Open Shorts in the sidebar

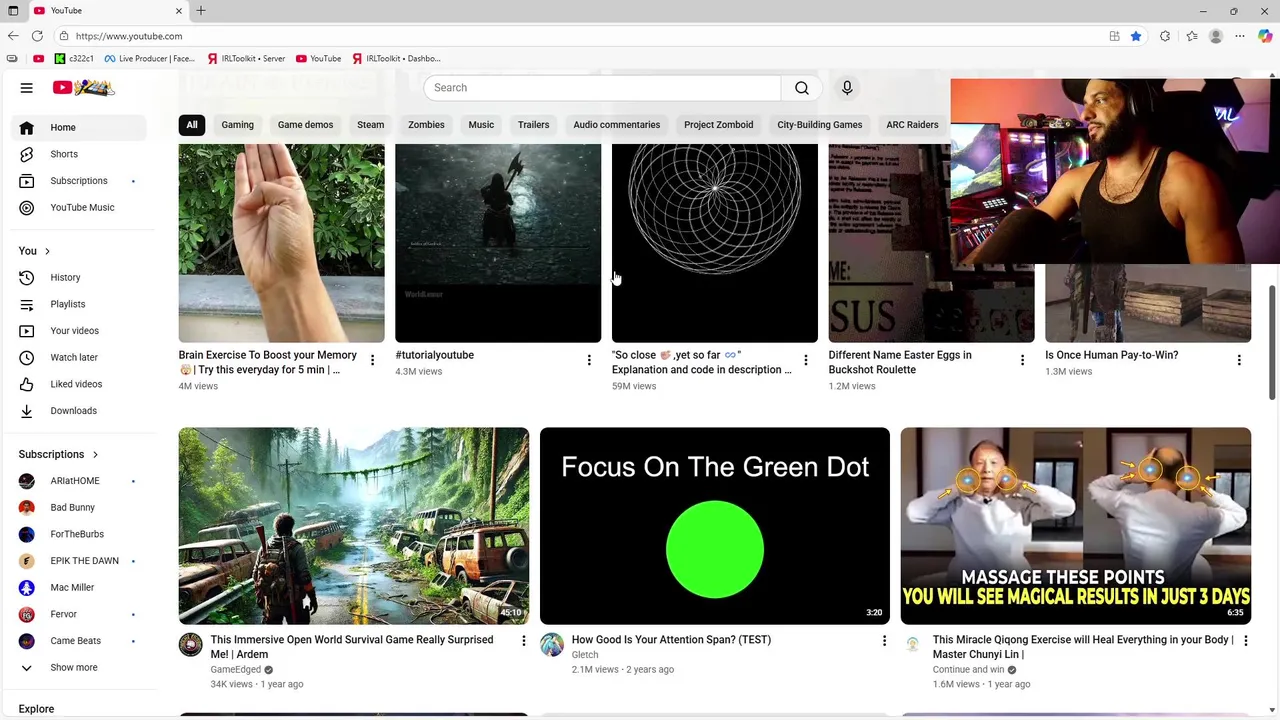click(x=80, y=154)
